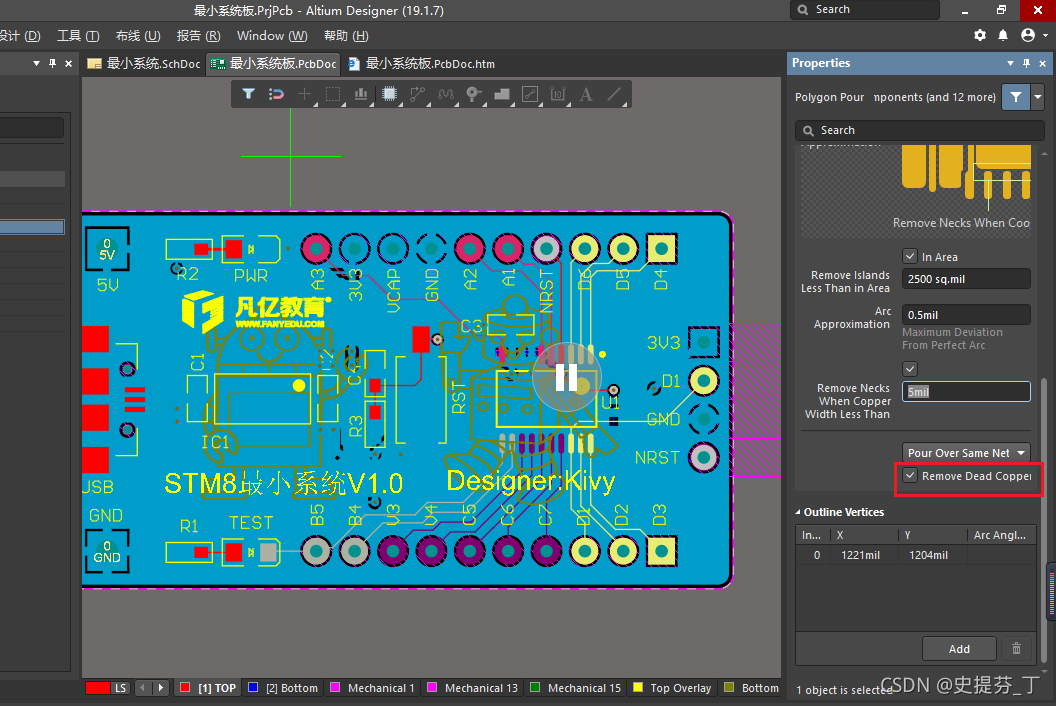
Task: Select the [2] Bottom layer tab
Action: click(x=283, y=688)
